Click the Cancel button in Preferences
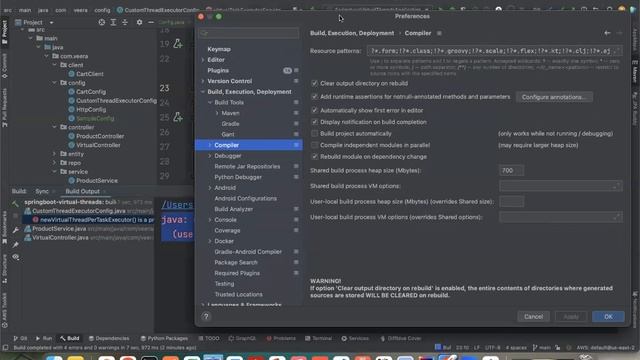Screen dimensions: 640x360 [x=533, y=316]
